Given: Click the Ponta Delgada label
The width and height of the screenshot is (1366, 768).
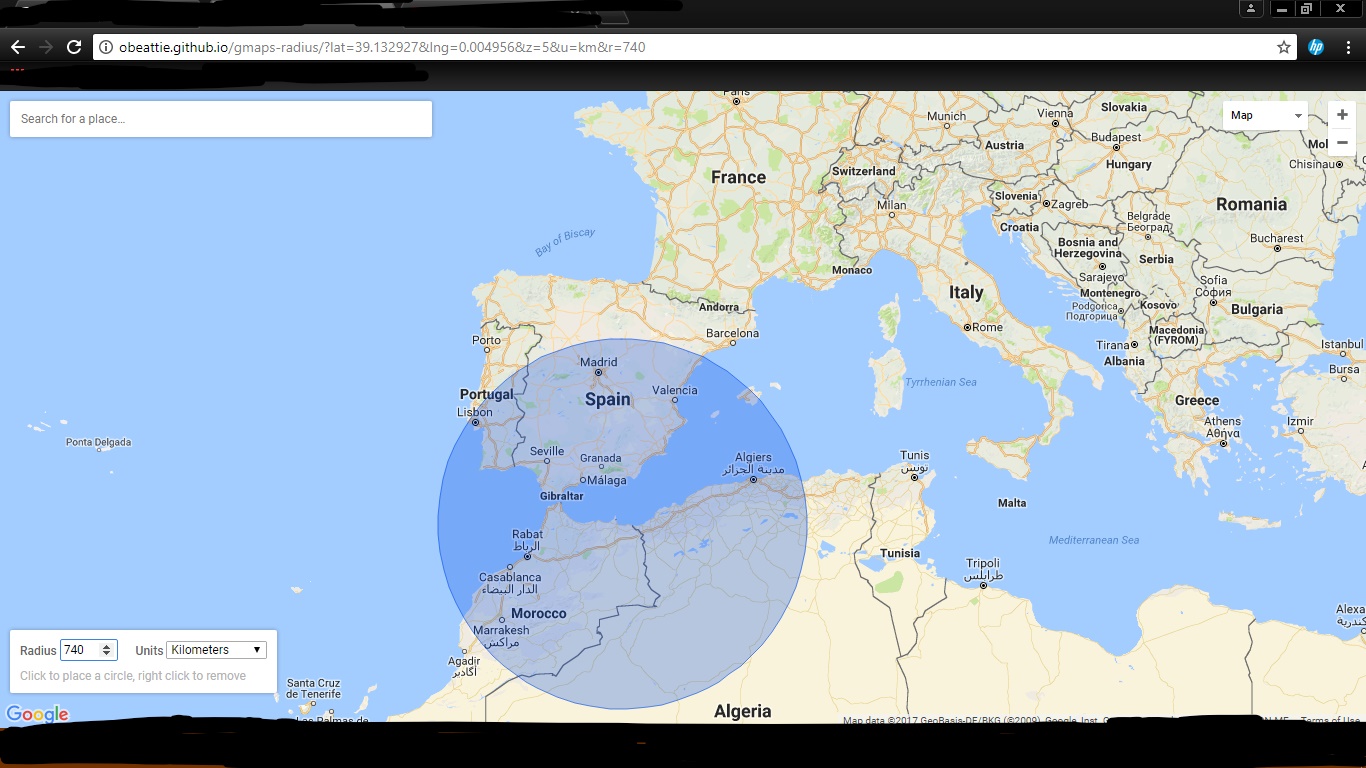Looking at the screenshot, I should pyautogui.click(x=98, y=442).
